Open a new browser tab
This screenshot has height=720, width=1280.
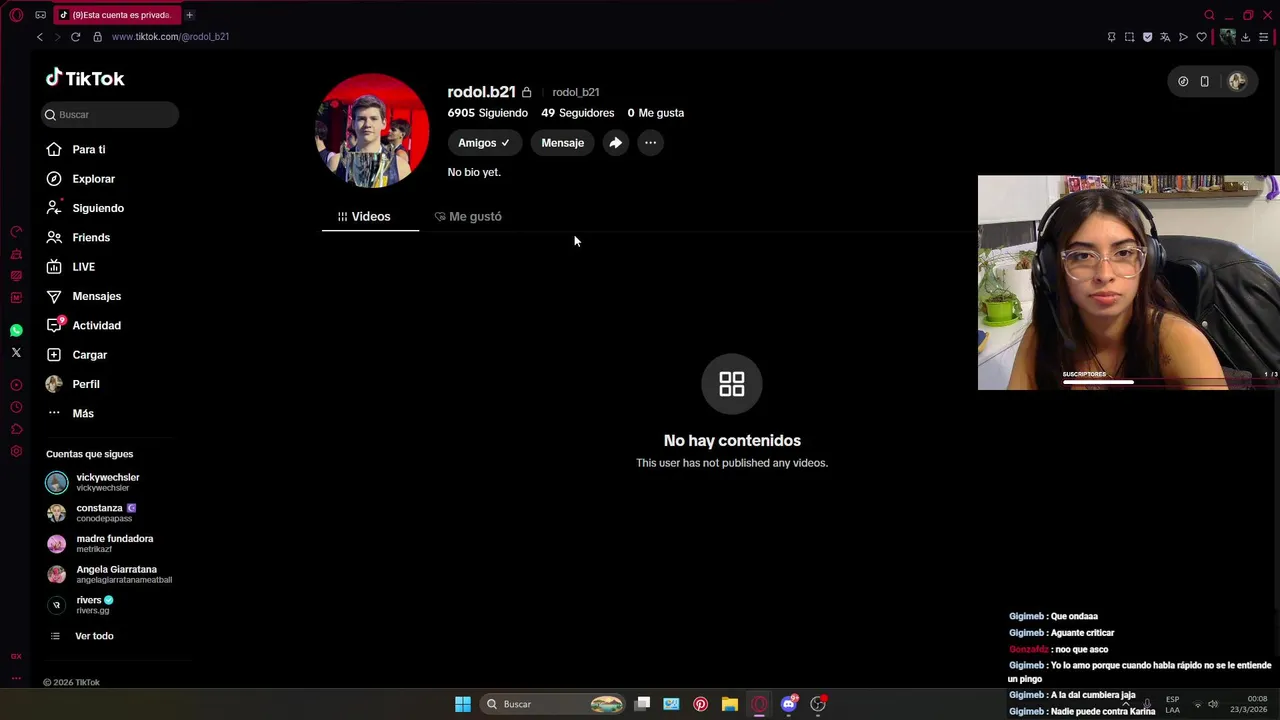point(189,15)
